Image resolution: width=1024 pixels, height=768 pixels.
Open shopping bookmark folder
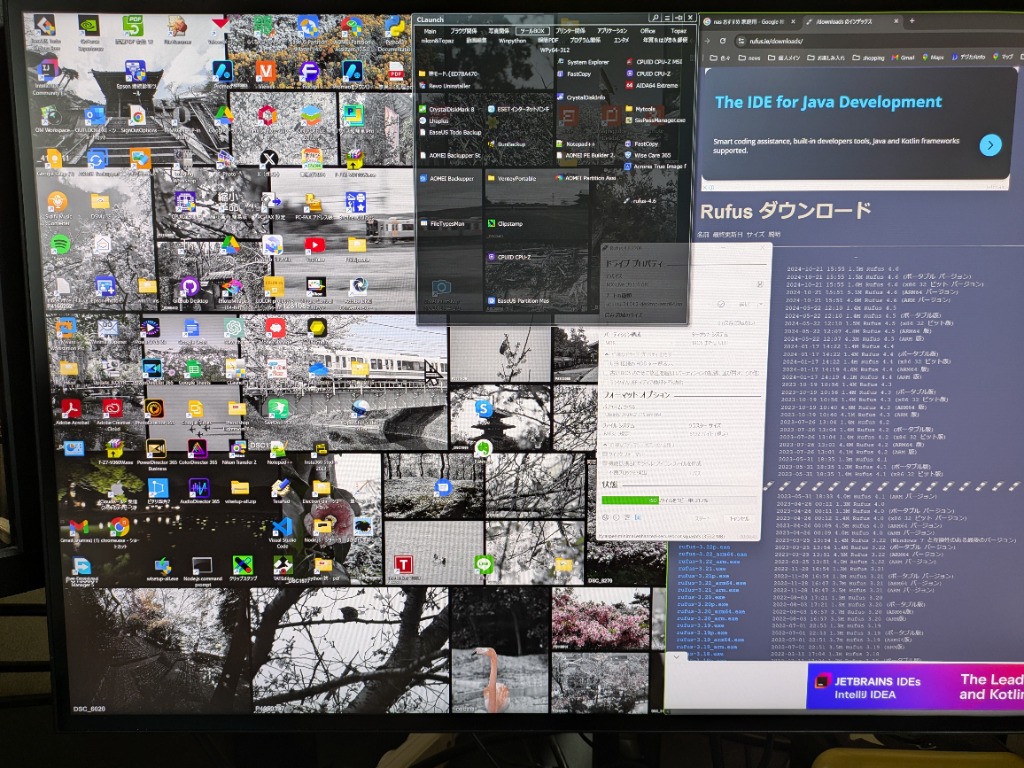pyautogui.click(x=869, y=57)
